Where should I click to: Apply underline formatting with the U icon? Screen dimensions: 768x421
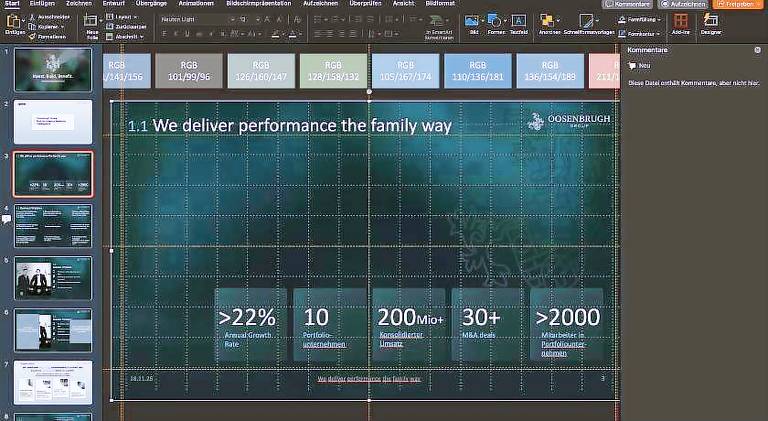tap(187, 34)
